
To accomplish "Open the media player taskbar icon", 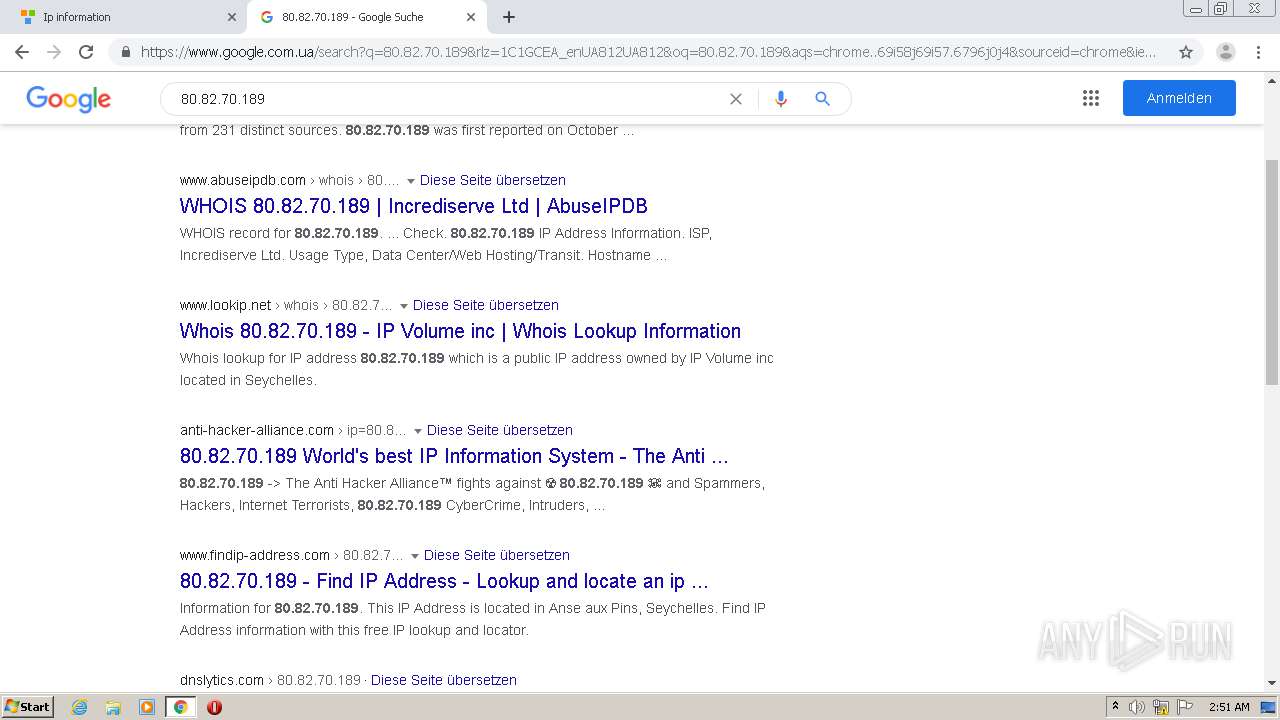I will pos(147,707).
